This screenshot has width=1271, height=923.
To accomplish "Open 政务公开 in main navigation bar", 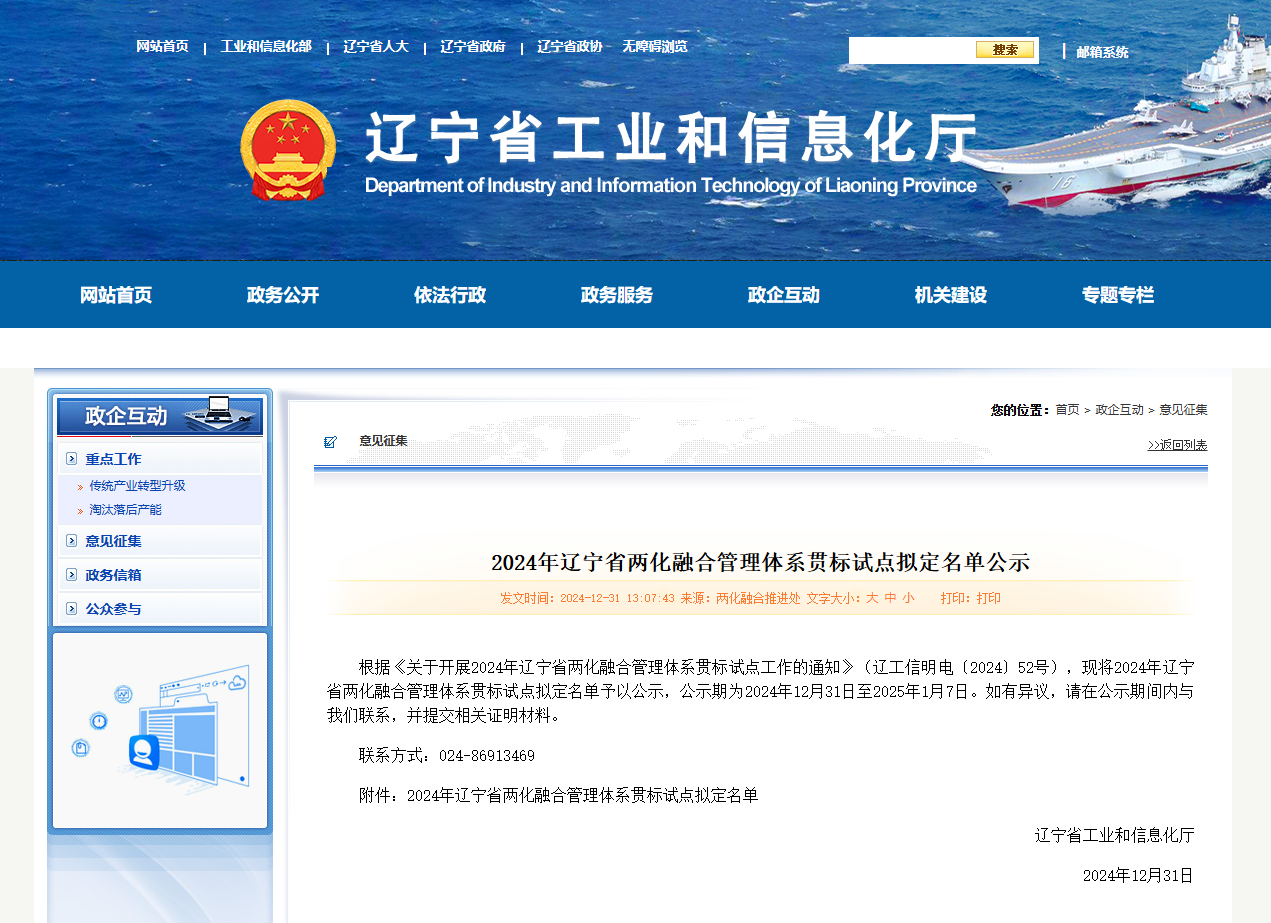I will [x=283, y=295].
